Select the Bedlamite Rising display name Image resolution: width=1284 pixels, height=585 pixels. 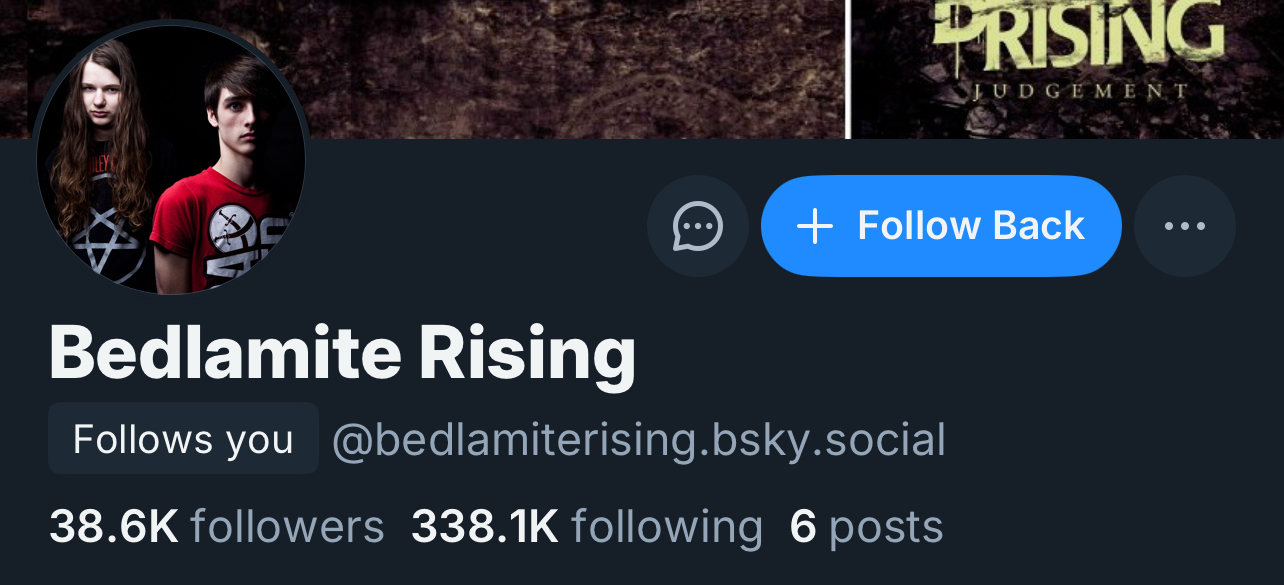point(342,354)
